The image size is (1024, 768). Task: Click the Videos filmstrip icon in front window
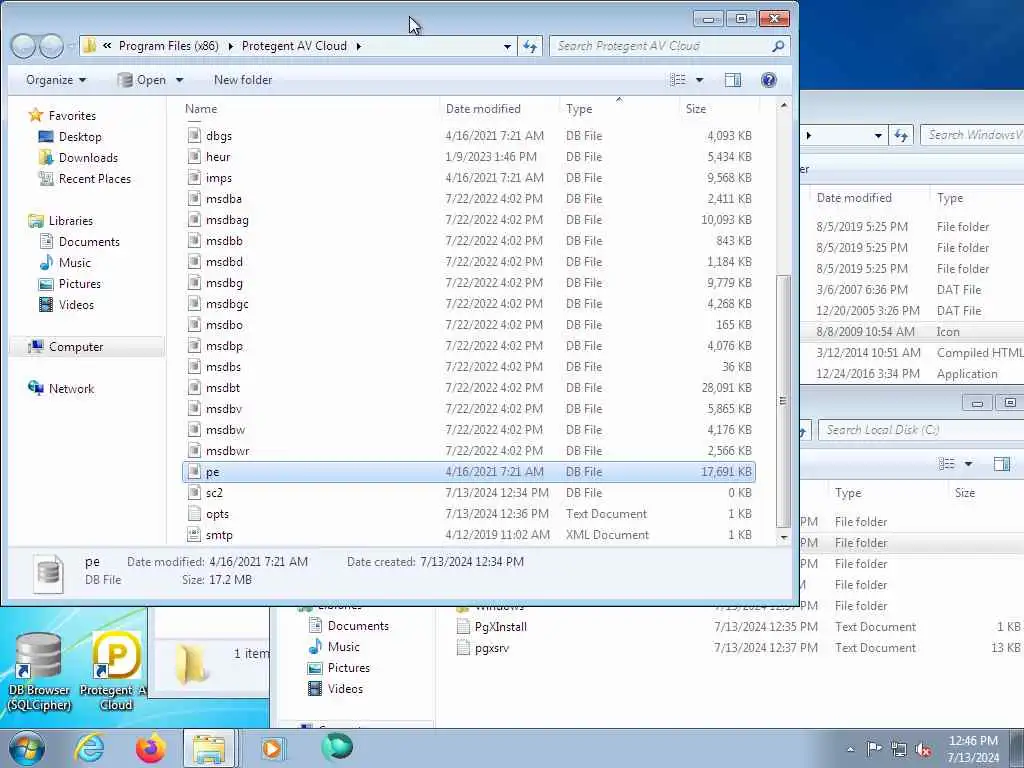pyautogui.click(x=46, y=304)
